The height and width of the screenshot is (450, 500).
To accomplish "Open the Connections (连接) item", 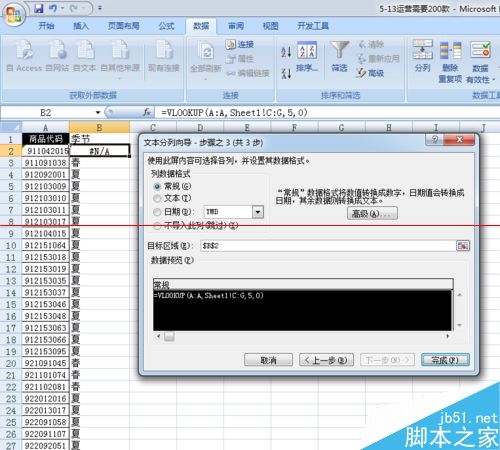I will point(240,44).
